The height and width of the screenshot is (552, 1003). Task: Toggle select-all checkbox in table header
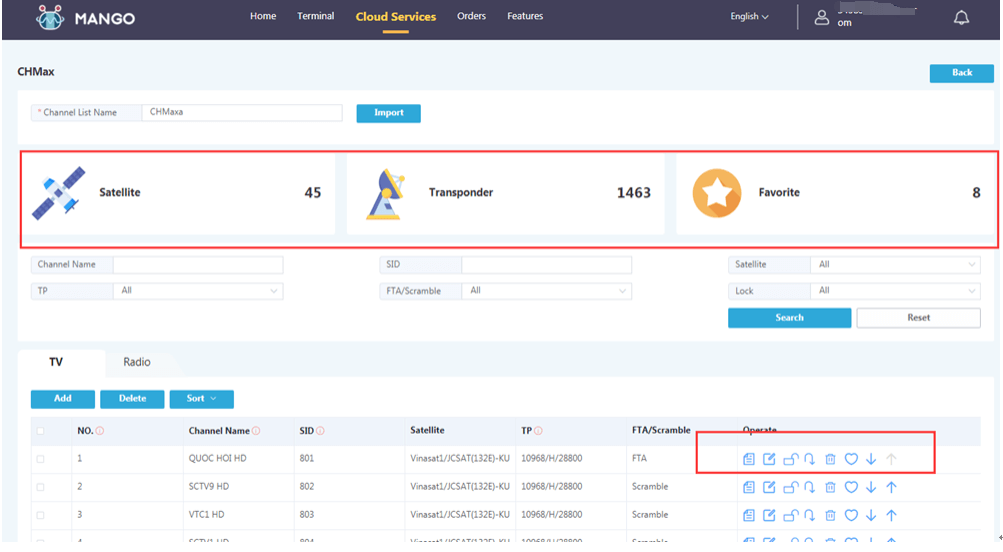[x=40, y=431]
